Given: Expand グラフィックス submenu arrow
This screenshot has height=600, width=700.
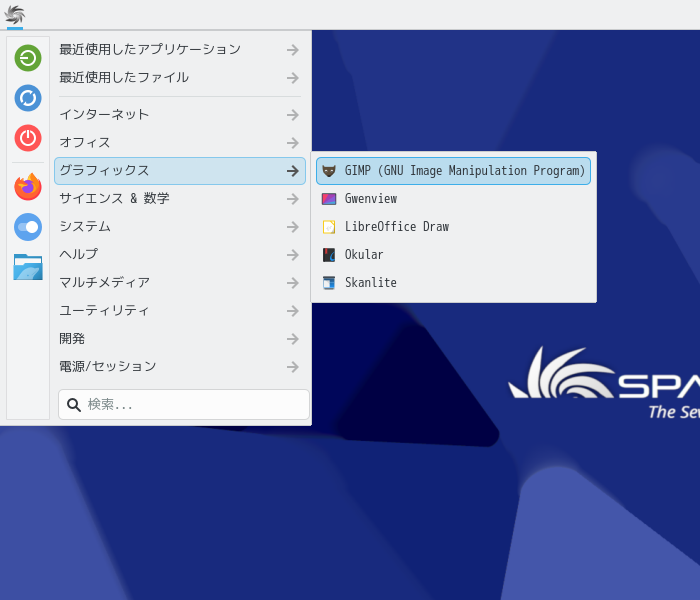Looking at the screenshot, I should [293, 171].
